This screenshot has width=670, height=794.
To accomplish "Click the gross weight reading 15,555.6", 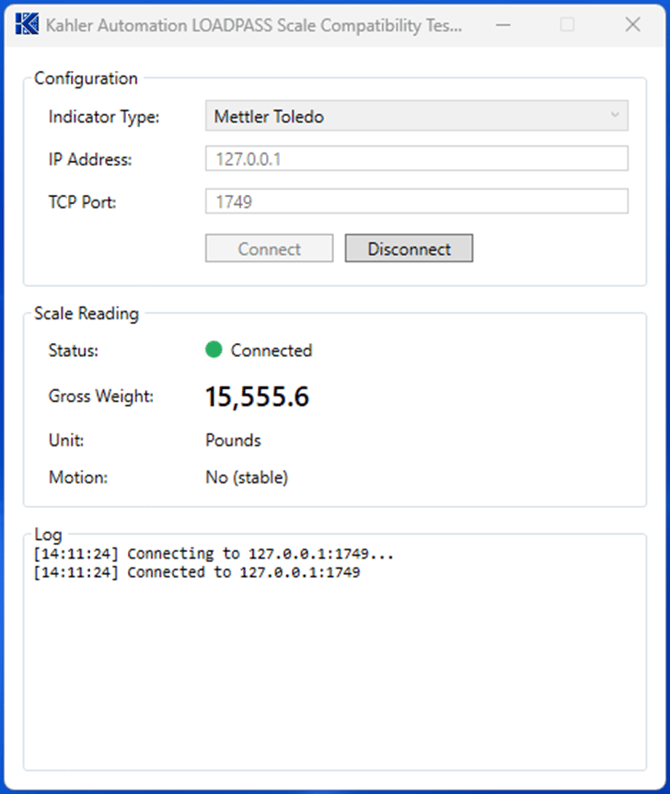I will 257,397.
